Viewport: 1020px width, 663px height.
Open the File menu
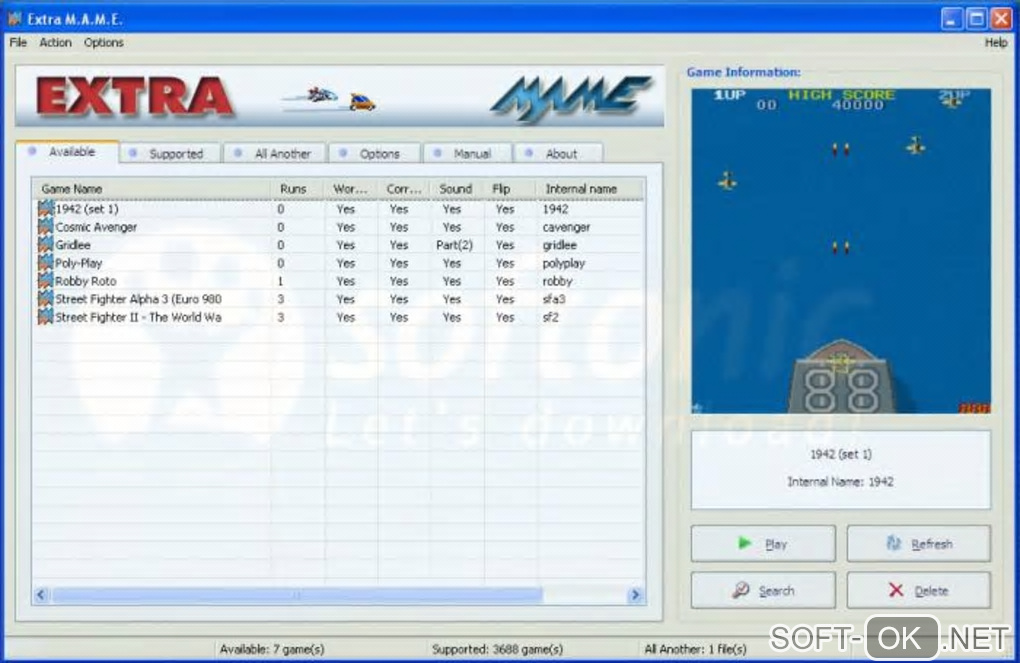pyautogui.click(x=18, y=42)
